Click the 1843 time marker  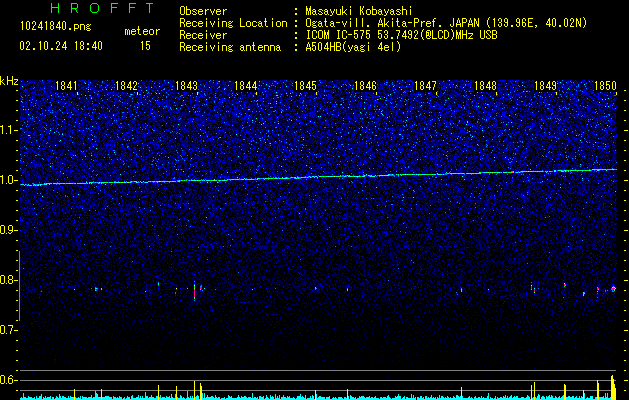coord(186,86)
